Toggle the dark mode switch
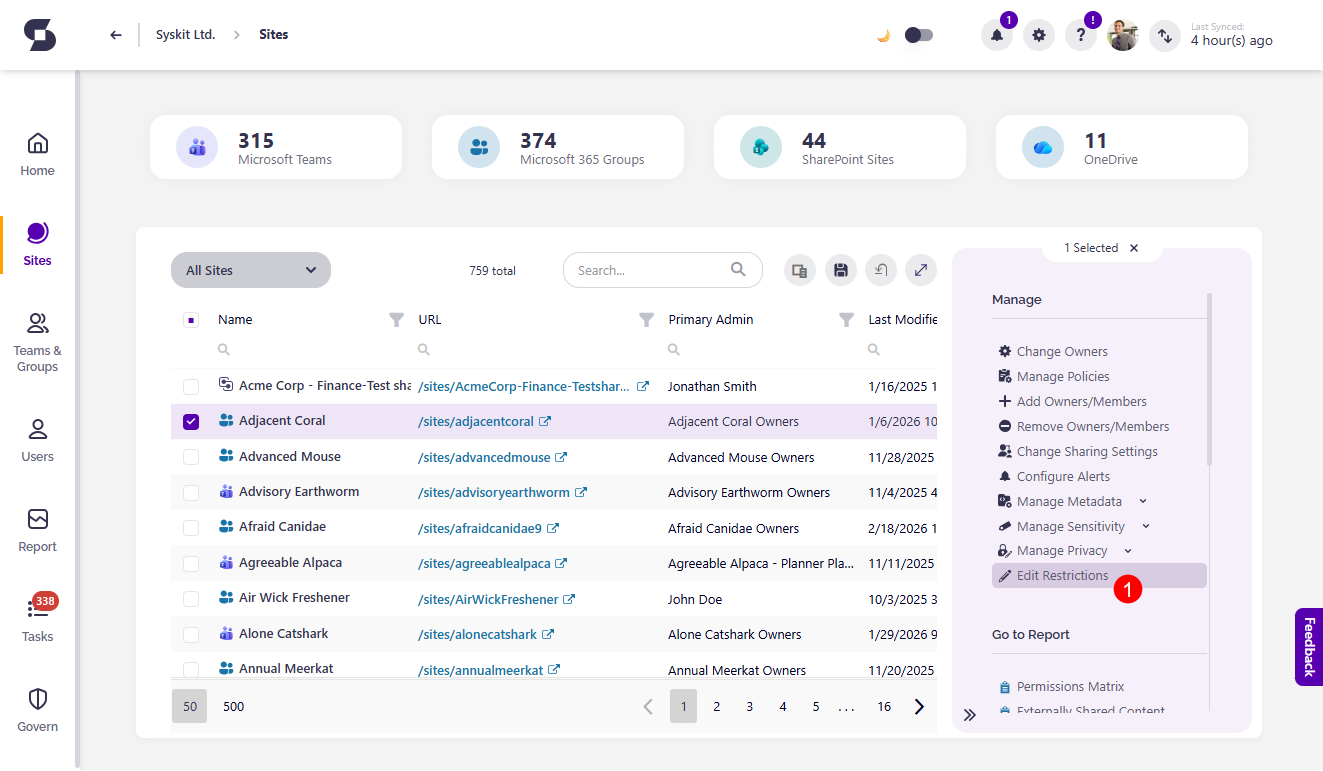 point(918,35)
